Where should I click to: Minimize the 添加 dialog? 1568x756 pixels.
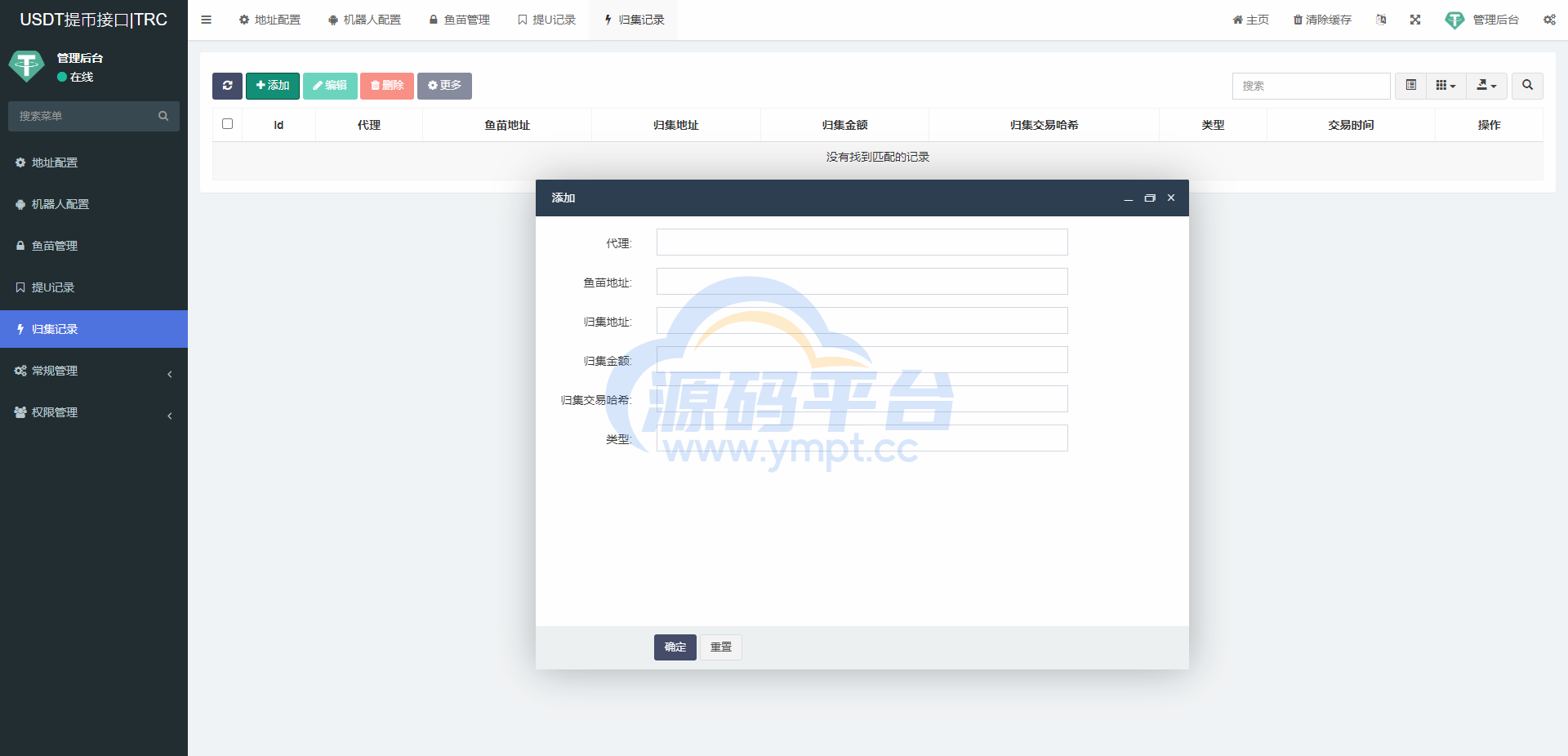[x=1128, y=198]
